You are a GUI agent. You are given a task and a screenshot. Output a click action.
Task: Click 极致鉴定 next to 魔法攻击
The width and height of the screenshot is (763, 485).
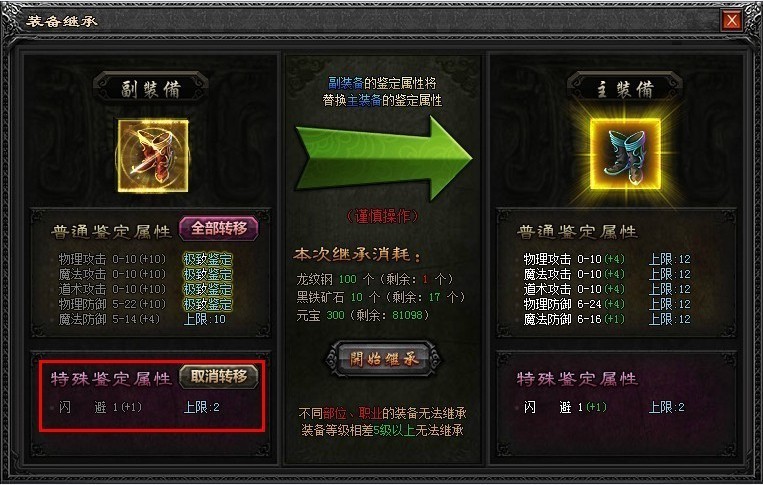click(207, 274)
